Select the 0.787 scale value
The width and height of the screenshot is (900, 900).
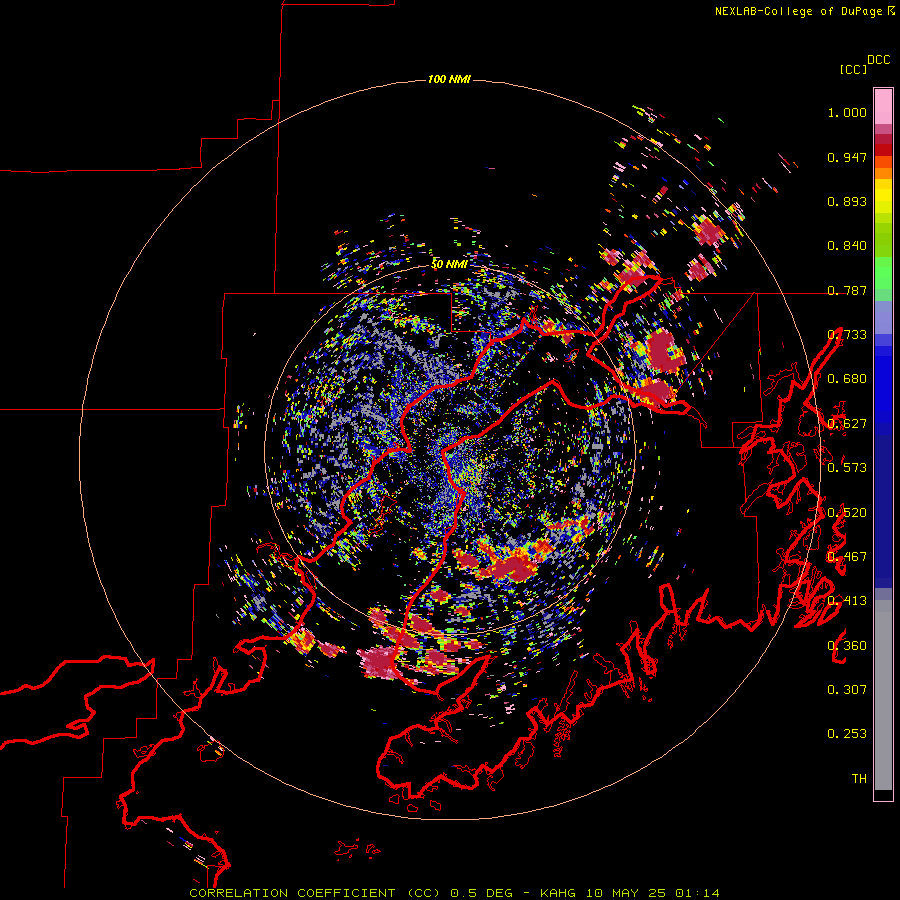click(x=847, y=290)
